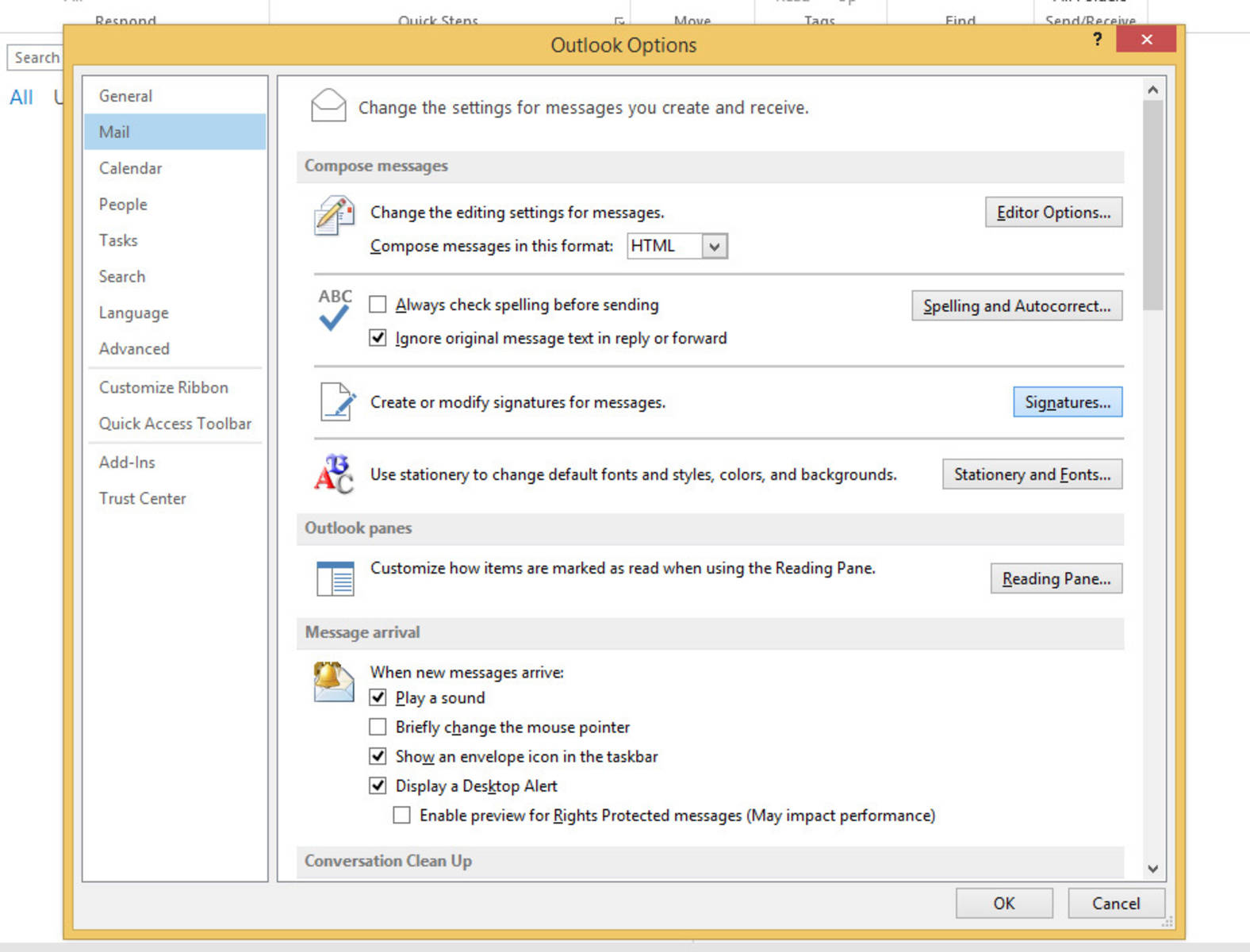This screenshot has width=1250, height=952.
Task: Open the People options category
Action: coord(175,204)
